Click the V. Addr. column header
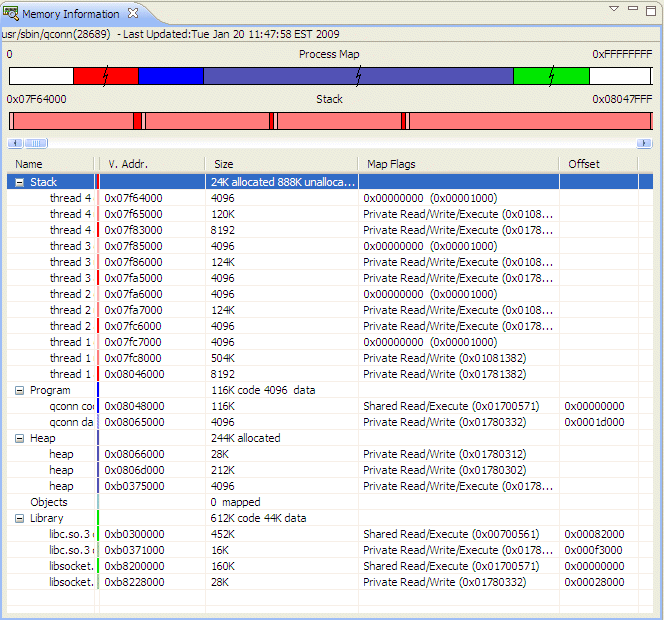The image size is (664, 620). [x=152, y=164]
